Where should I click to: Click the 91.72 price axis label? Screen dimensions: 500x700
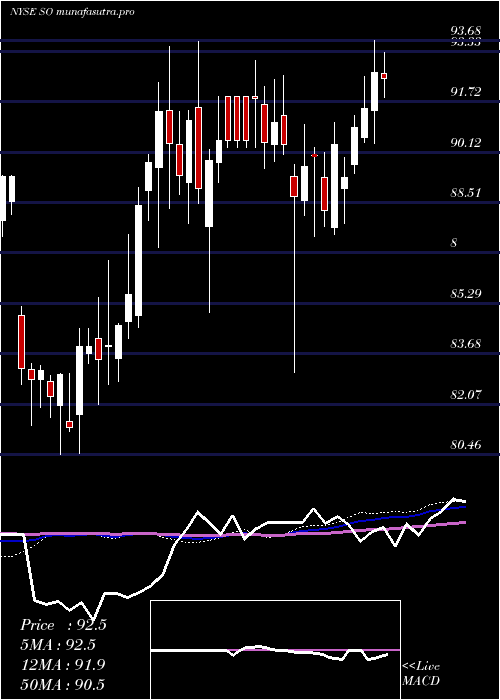(x=466, y=92)
